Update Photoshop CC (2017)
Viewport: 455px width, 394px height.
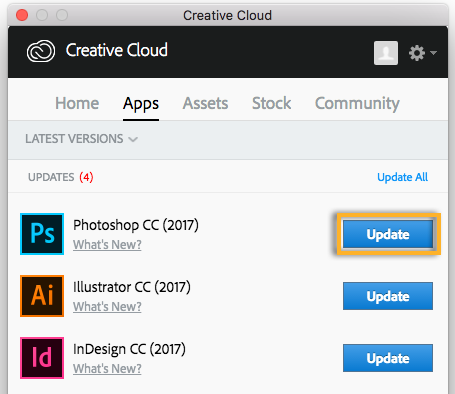[x=388, y=234]
